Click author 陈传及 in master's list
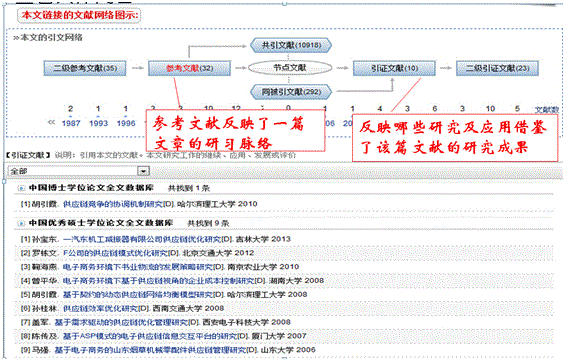This screenshot has height=361, width=565. click(x=44, y=336)
